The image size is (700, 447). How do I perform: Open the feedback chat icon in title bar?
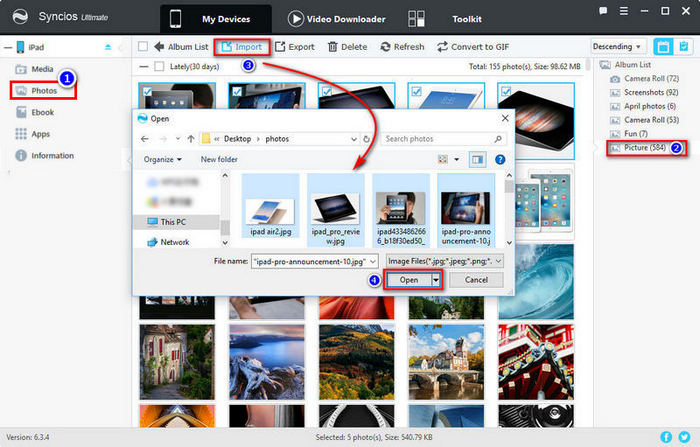click(x=603, y=11)
